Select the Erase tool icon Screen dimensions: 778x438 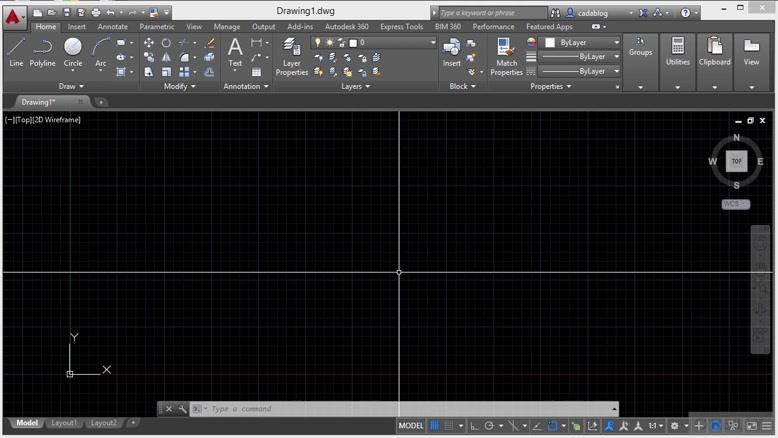(x=210, y=43)
